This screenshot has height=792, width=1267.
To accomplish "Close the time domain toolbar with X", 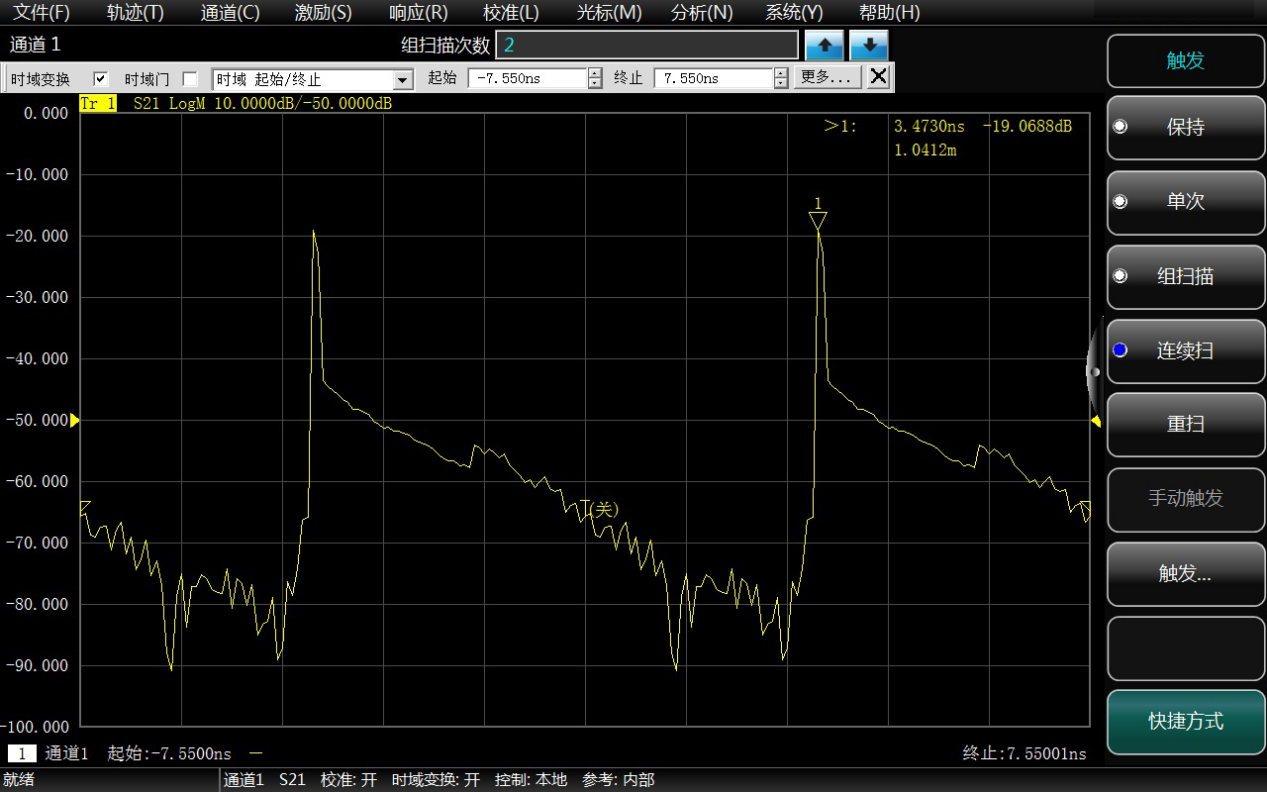I will [878, 77].
